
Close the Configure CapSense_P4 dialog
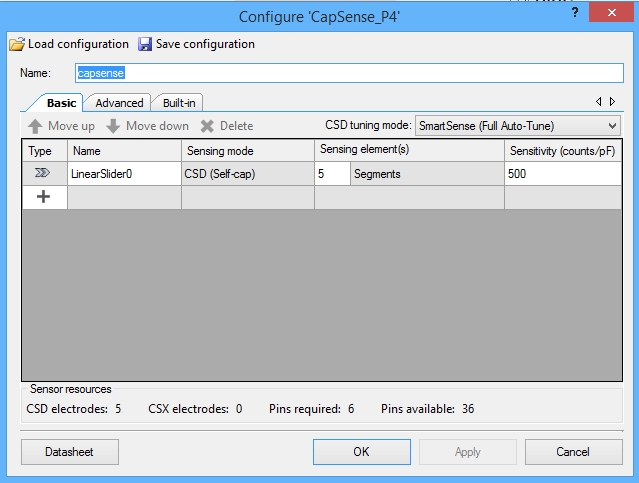click(x=611, y=12)
